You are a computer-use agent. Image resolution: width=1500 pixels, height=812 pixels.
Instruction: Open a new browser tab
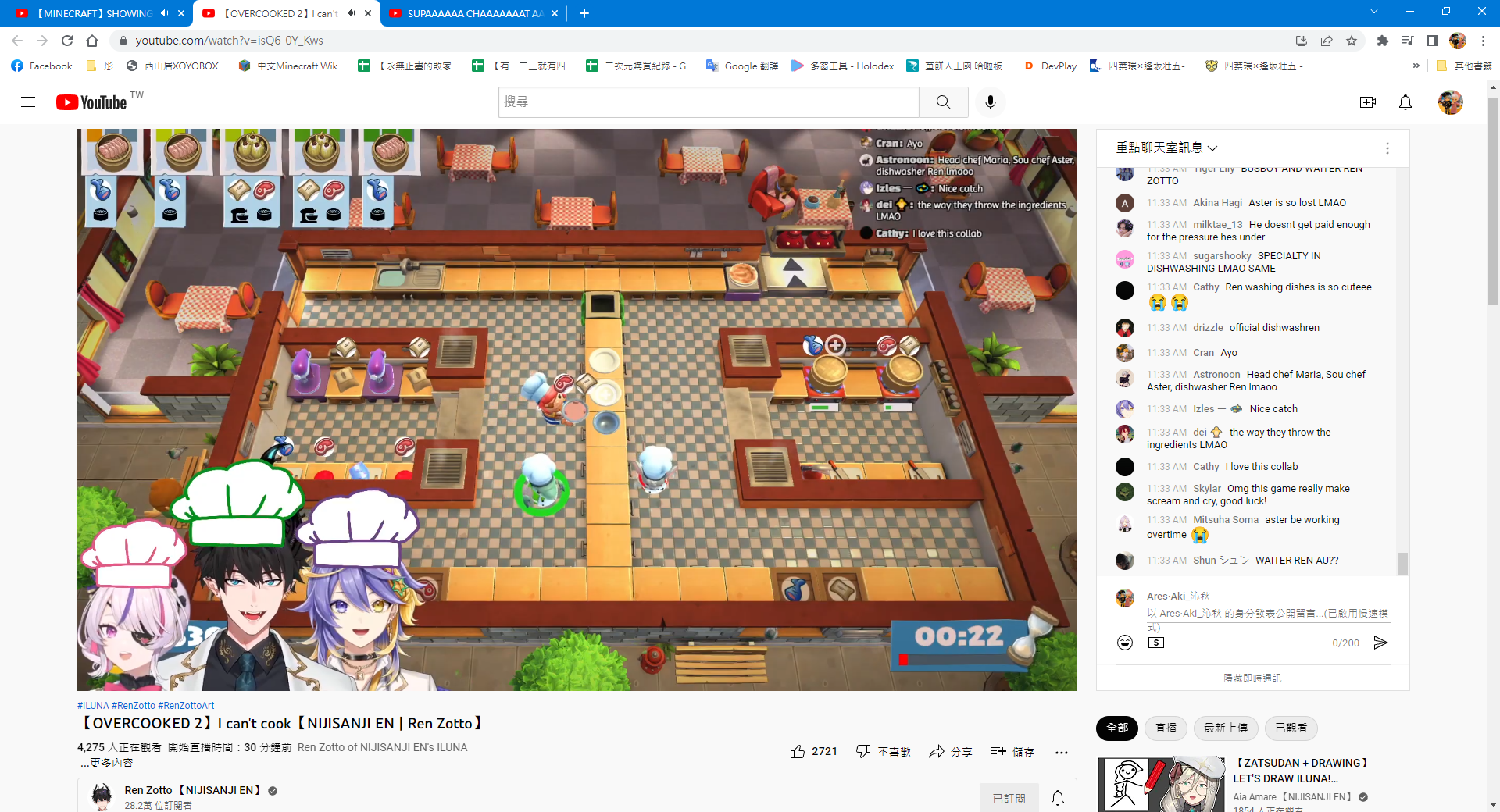584,13
